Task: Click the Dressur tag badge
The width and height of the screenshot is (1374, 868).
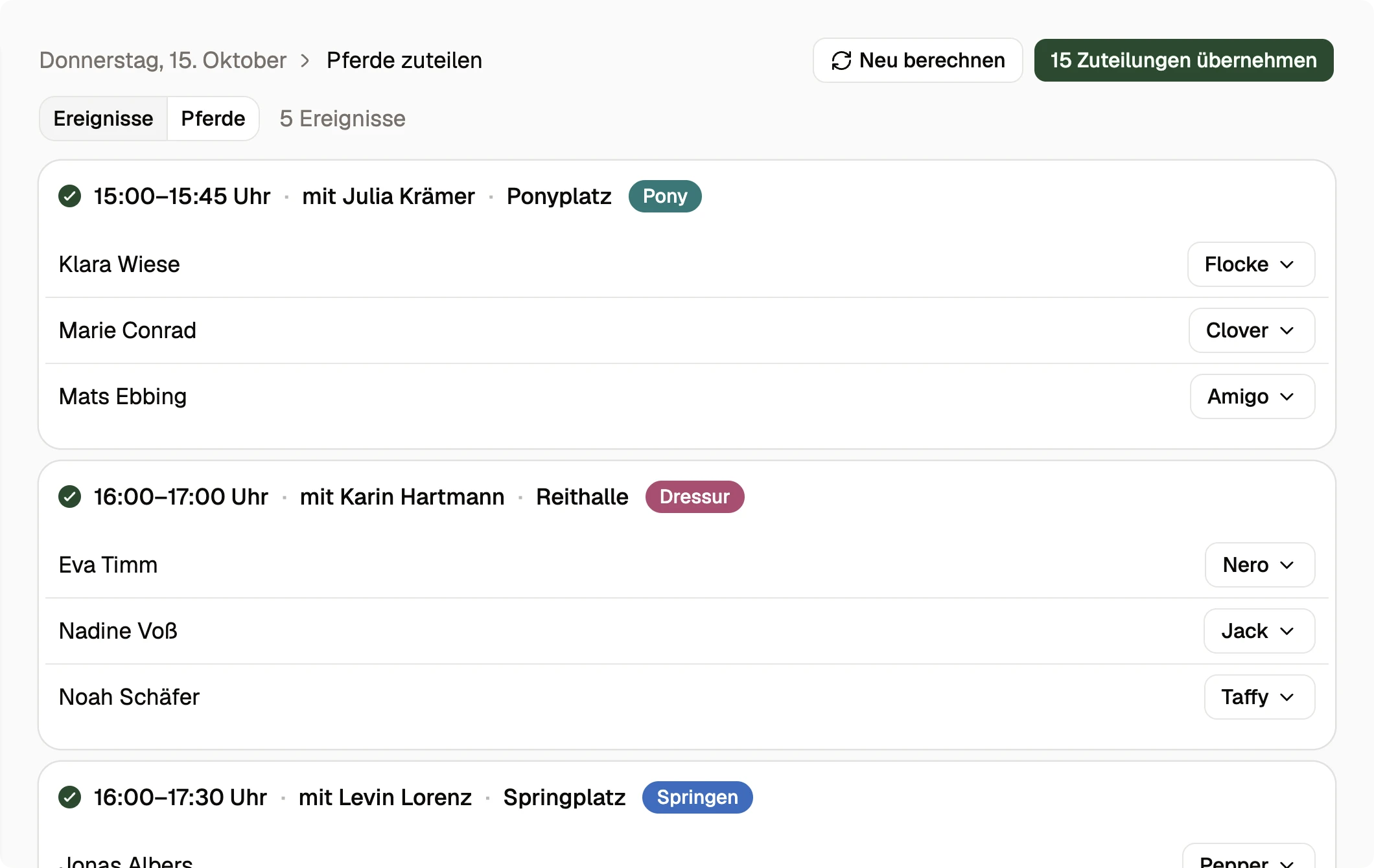Action: click(695, 497)
